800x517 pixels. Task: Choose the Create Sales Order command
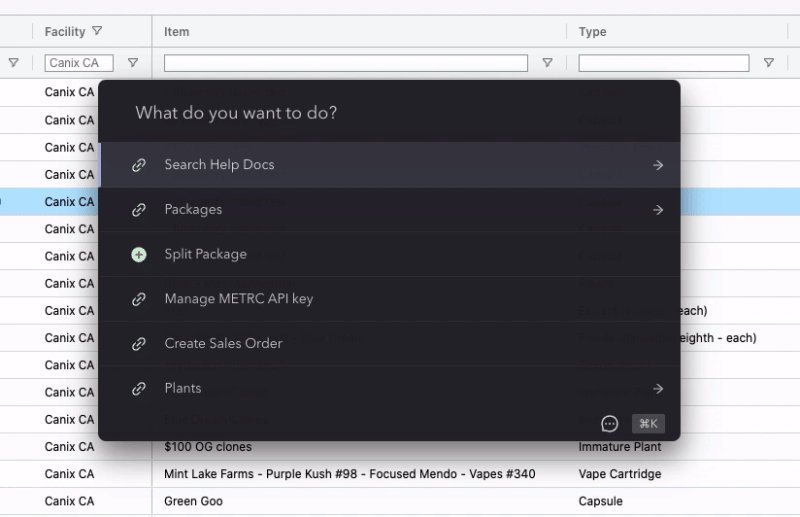(x=389, y=344)
